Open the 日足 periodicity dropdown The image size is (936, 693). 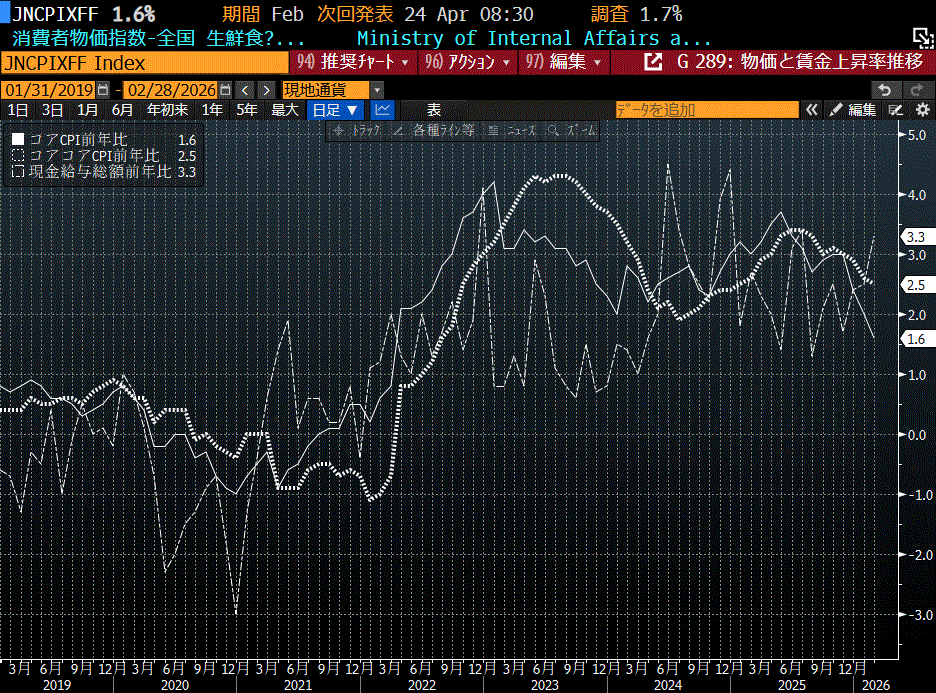(335, 110)
